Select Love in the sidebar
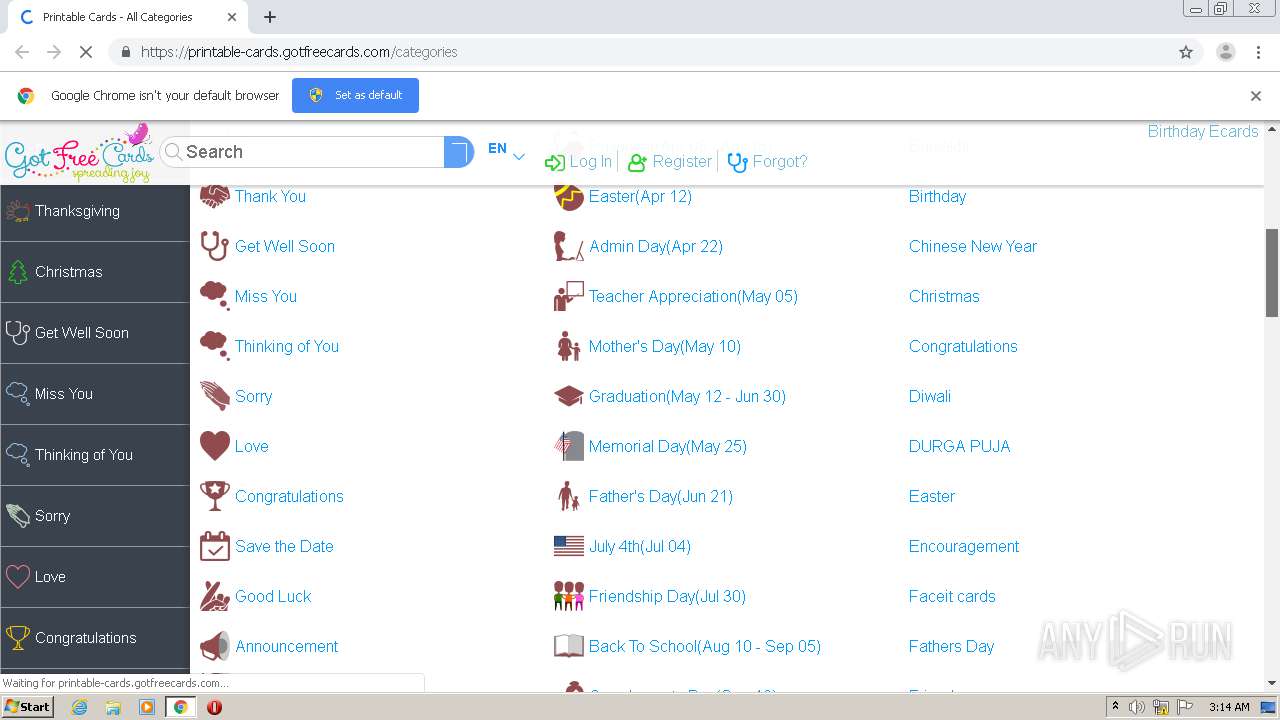This screenshot has width=1280, height=720. [x=95, y=577]
